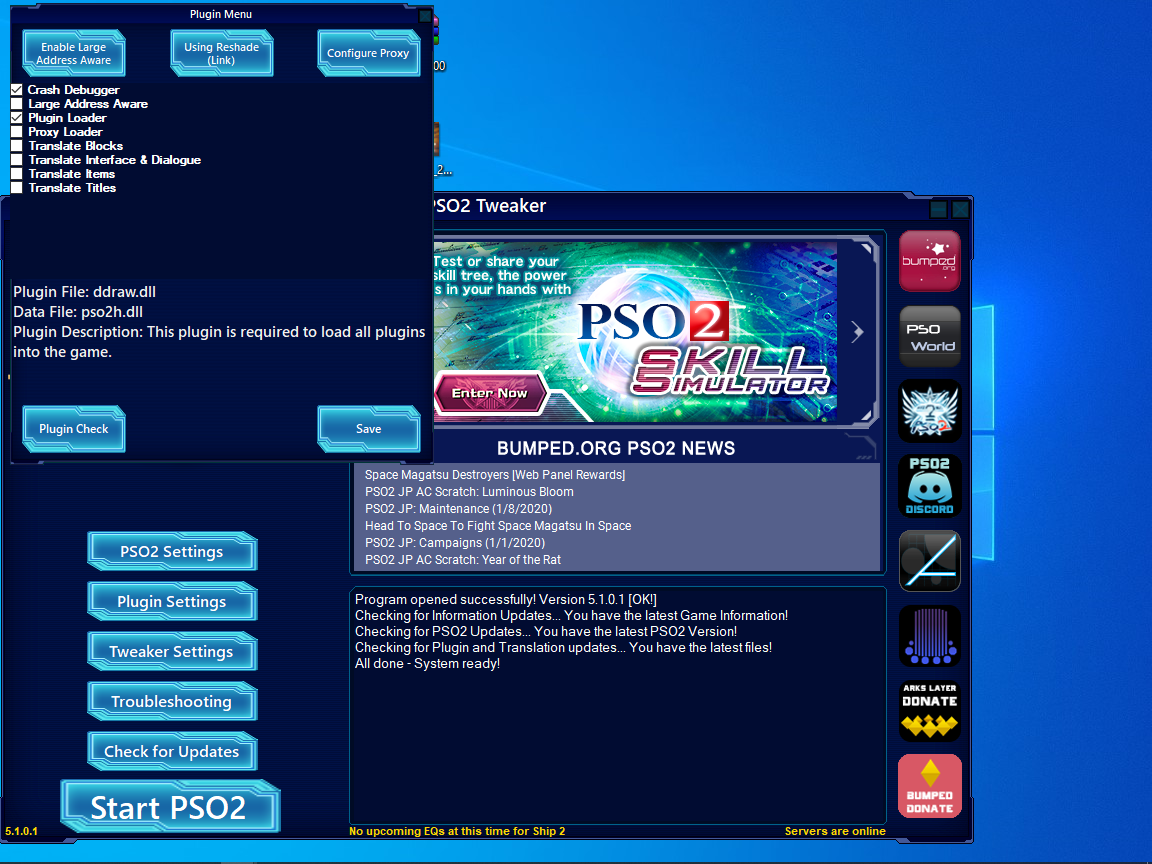Advance the banner with the right chevron
Viewport: 1152px width, 864px height.
pos(857,332)
